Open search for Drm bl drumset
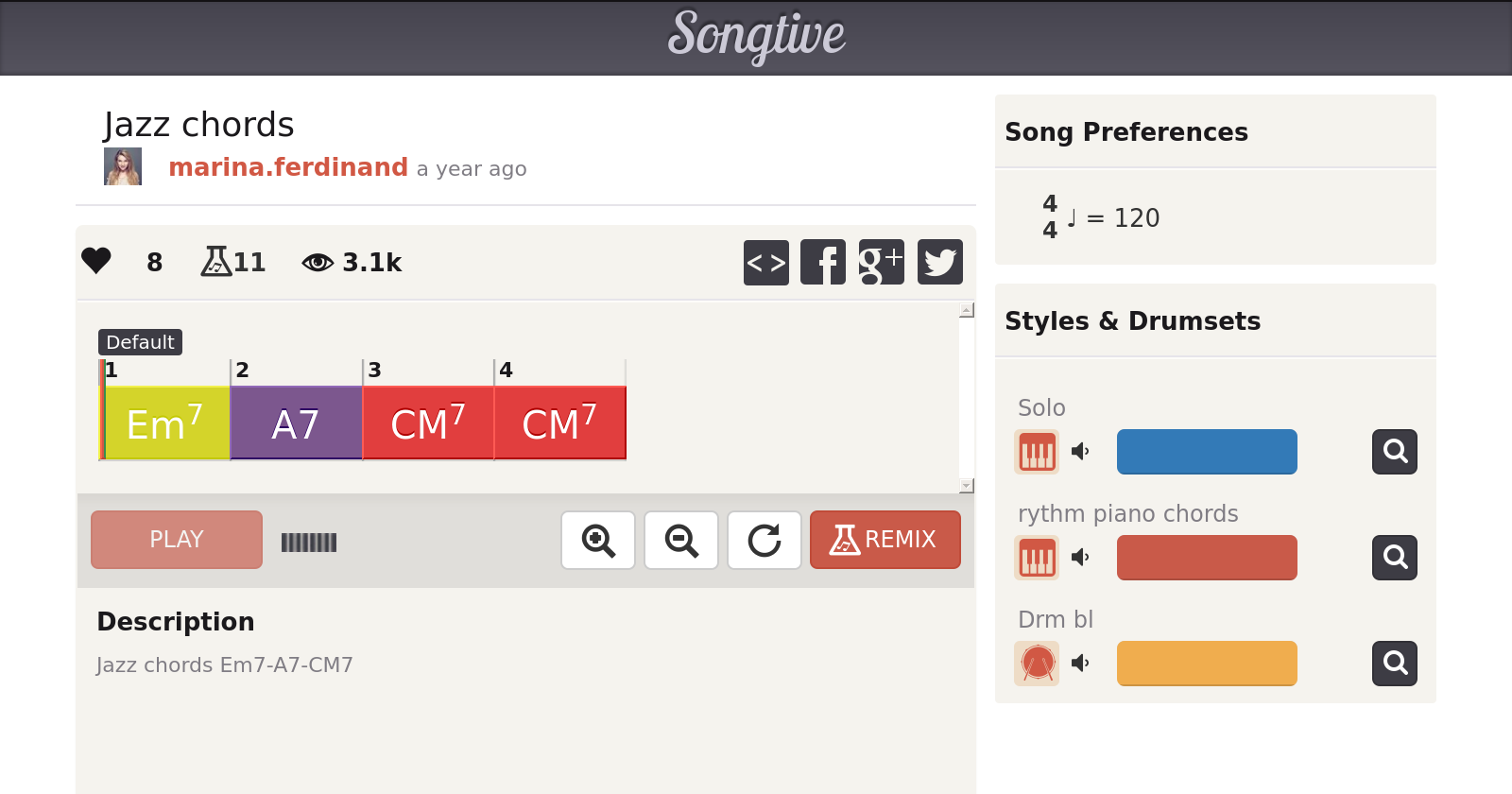The height and width of the screenshot is (794, 1512). pyautogui.click(x=1394, y=664)
